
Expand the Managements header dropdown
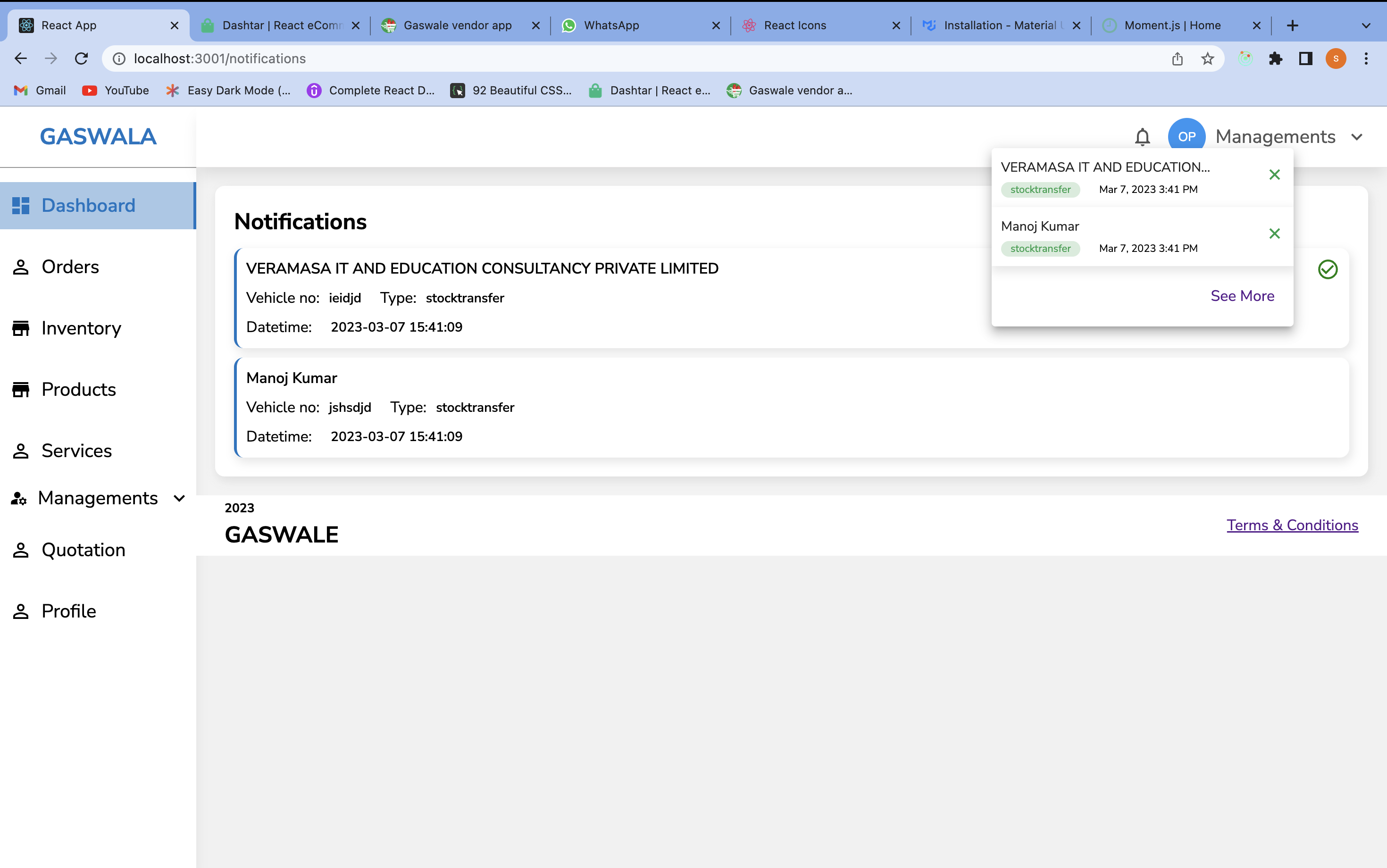click(x=1357, y=137)
